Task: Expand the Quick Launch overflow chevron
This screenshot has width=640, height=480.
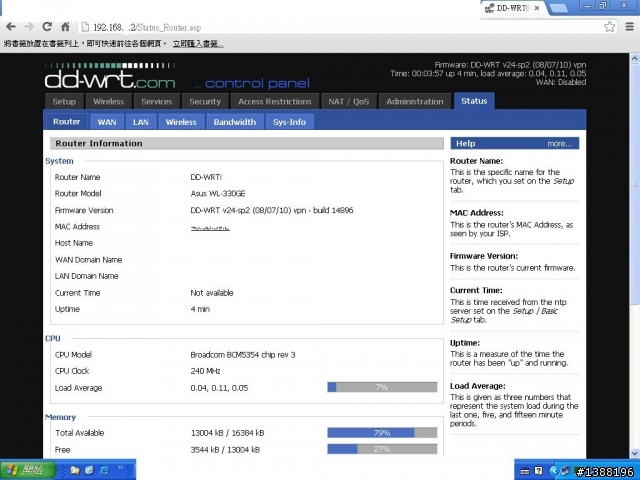Action: tap(120, 468)
